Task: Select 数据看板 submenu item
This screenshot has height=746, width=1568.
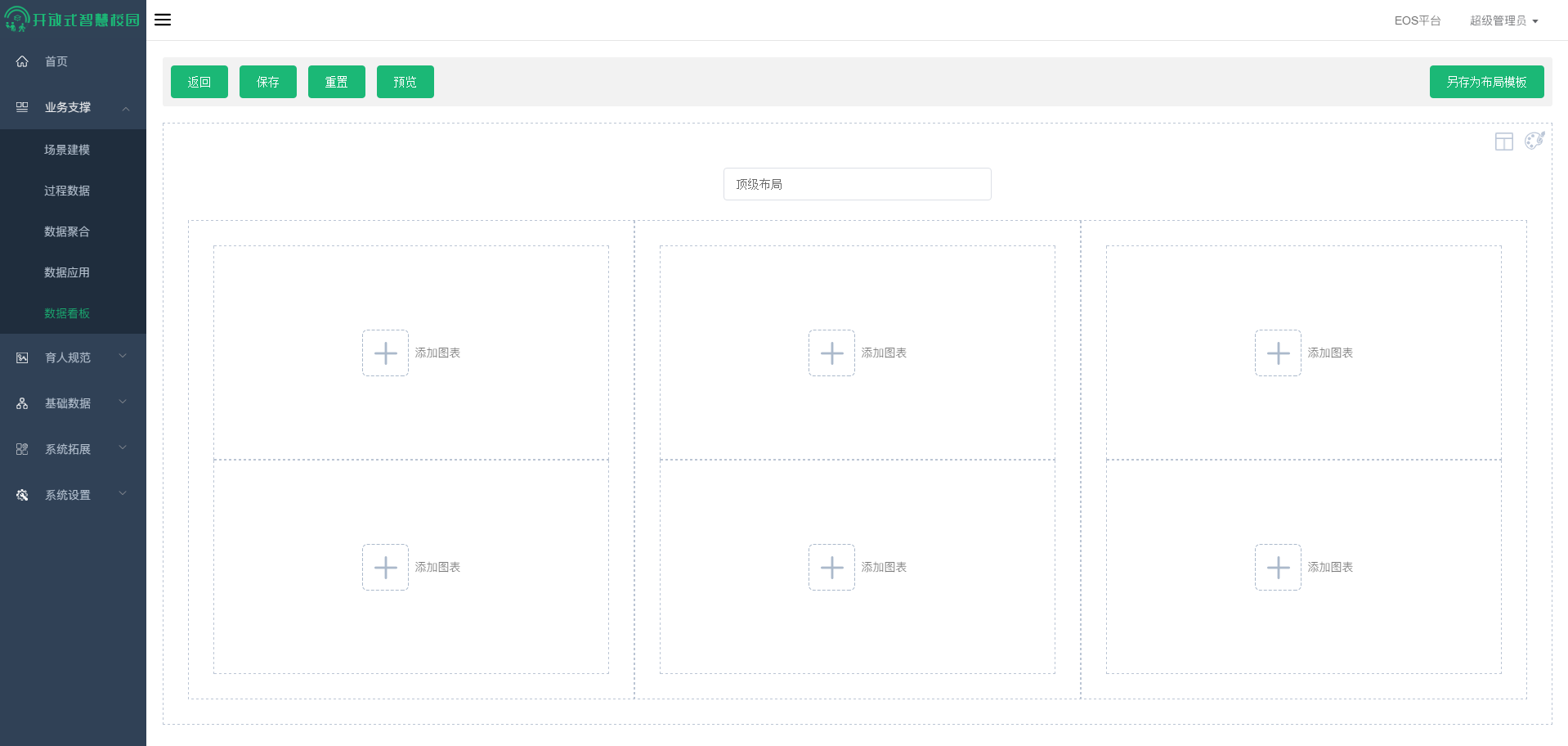Action: click(x=67, y=313)
